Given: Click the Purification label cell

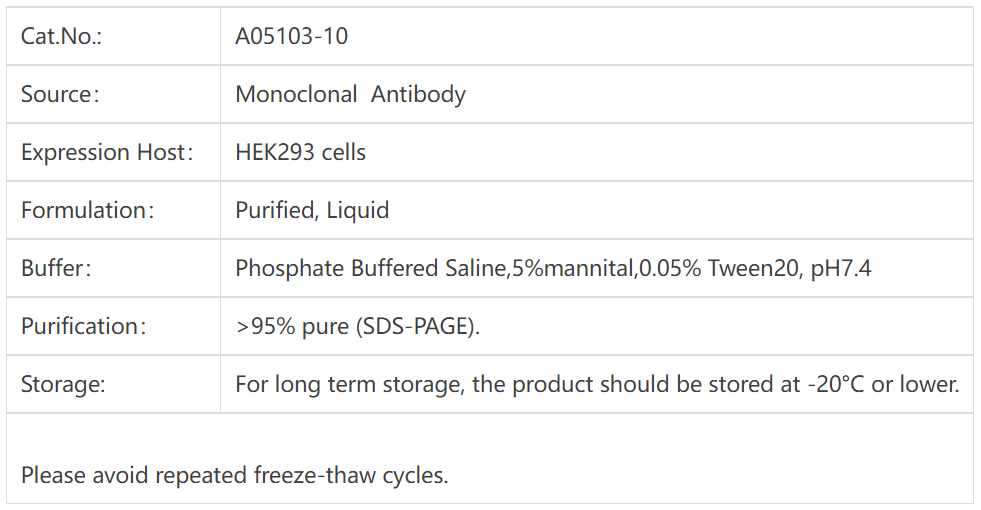Looking at the screenshot, I should tap(84, 327).
